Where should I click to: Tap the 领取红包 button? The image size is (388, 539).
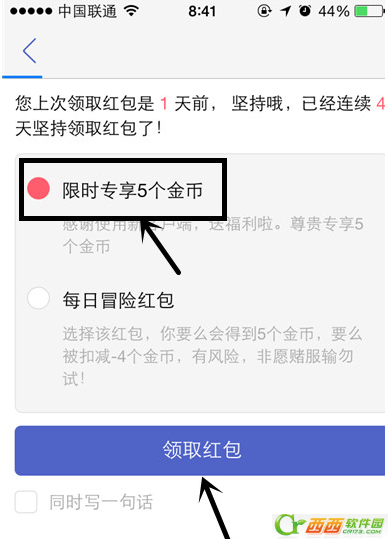pos(200,450)
